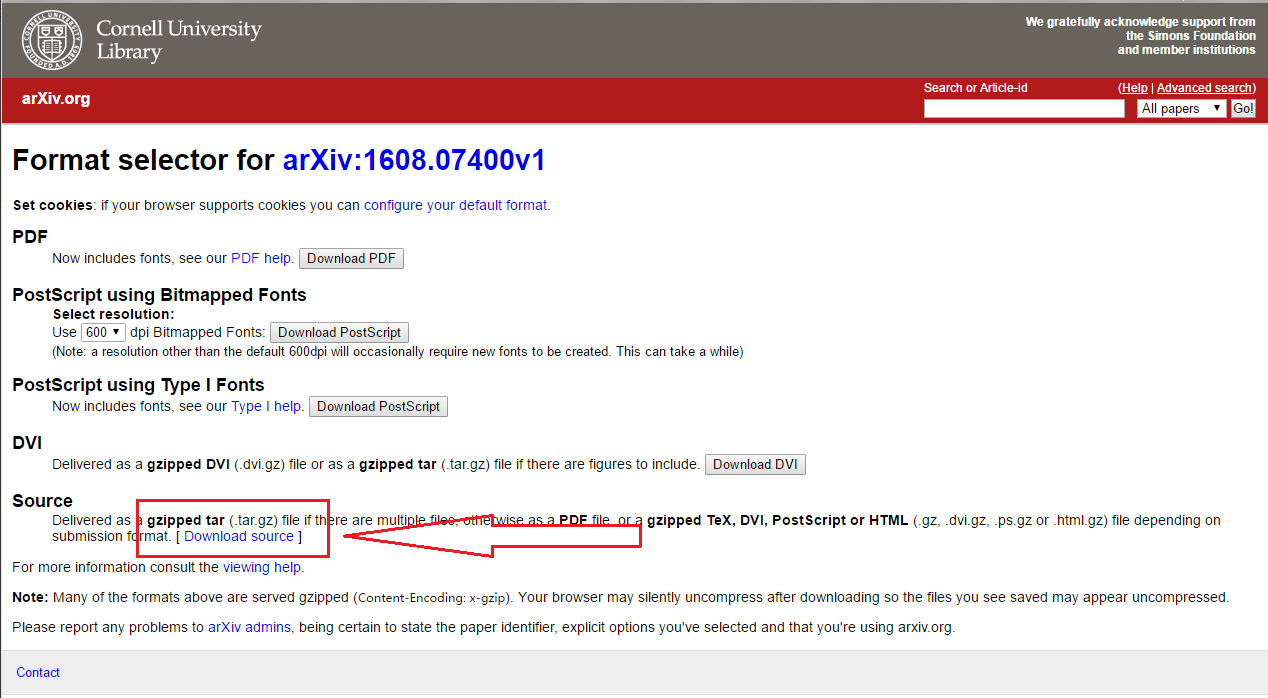
Task: Click the Cornell University seal logo
Action: coord(52,40)
